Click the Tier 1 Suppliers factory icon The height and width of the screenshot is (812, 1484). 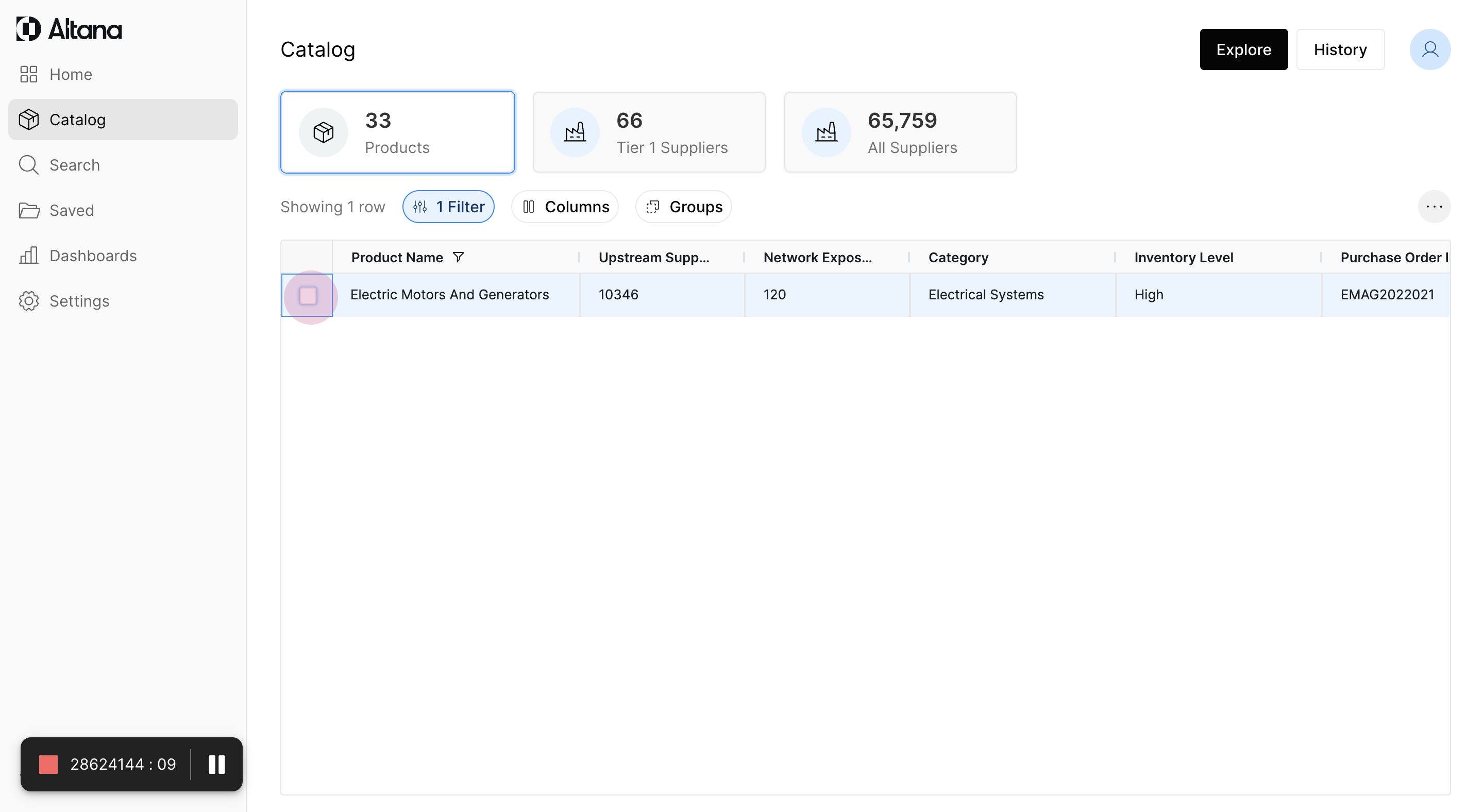coord(575,132)
